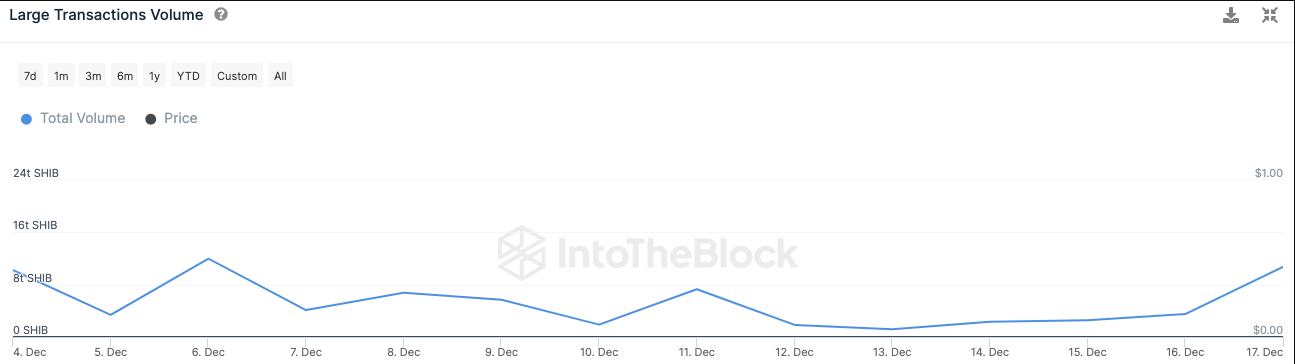The width and height of the screenshot is (1295, 364).
Task: Select the 7d time range
Action: point(30,76)
